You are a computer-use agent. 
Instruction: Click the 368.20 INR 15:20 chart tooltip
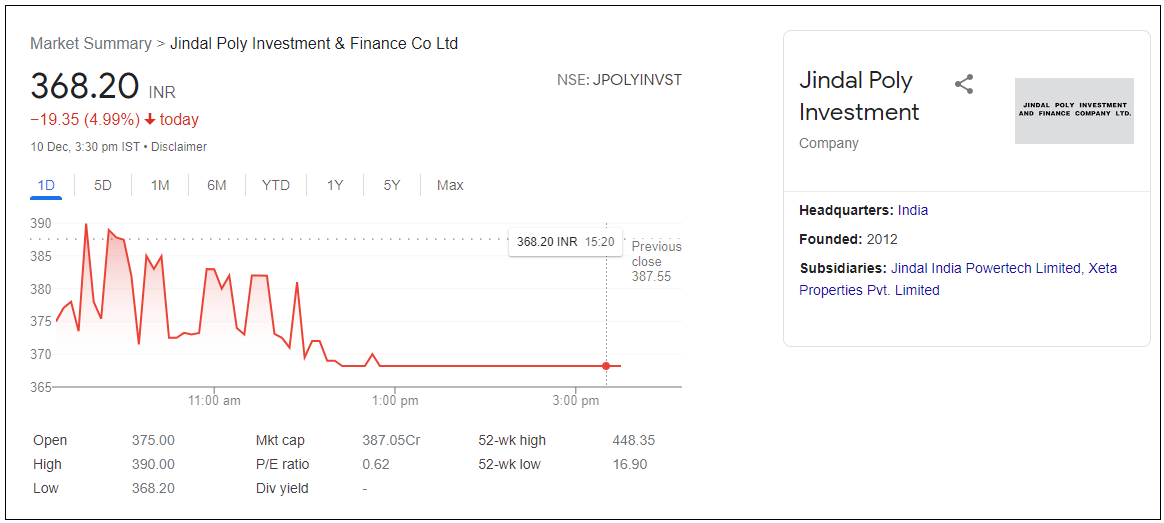point(565,242)
